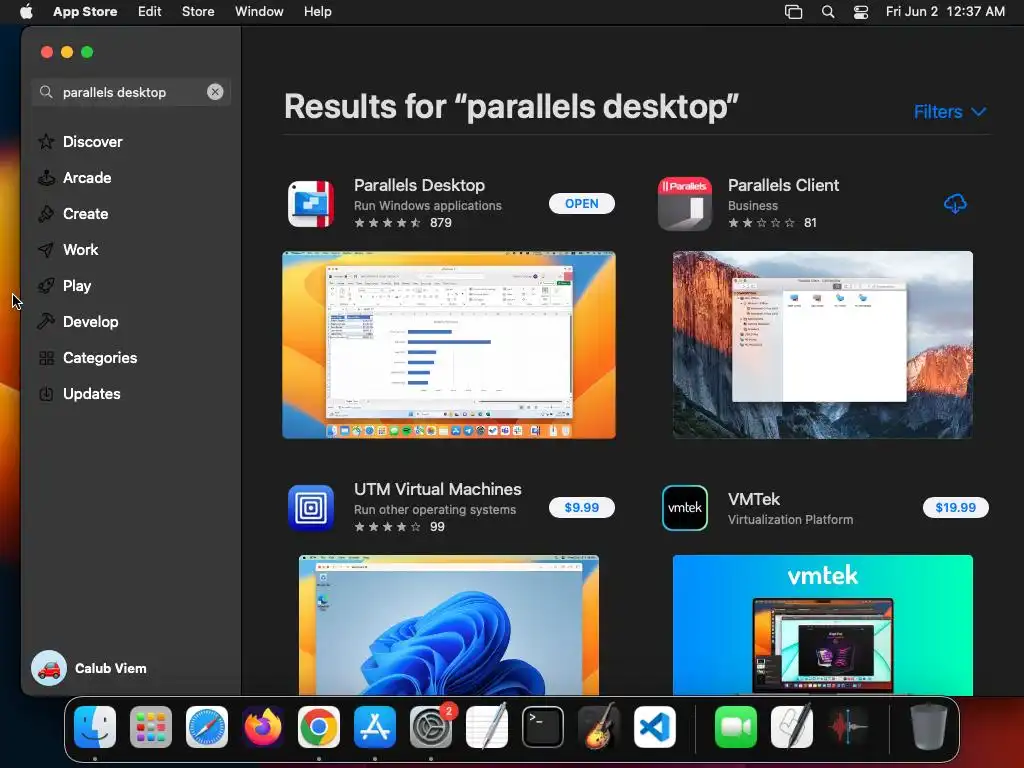Open Terminal from the Dock
1024x768 pixels.
tap(543, 727)
